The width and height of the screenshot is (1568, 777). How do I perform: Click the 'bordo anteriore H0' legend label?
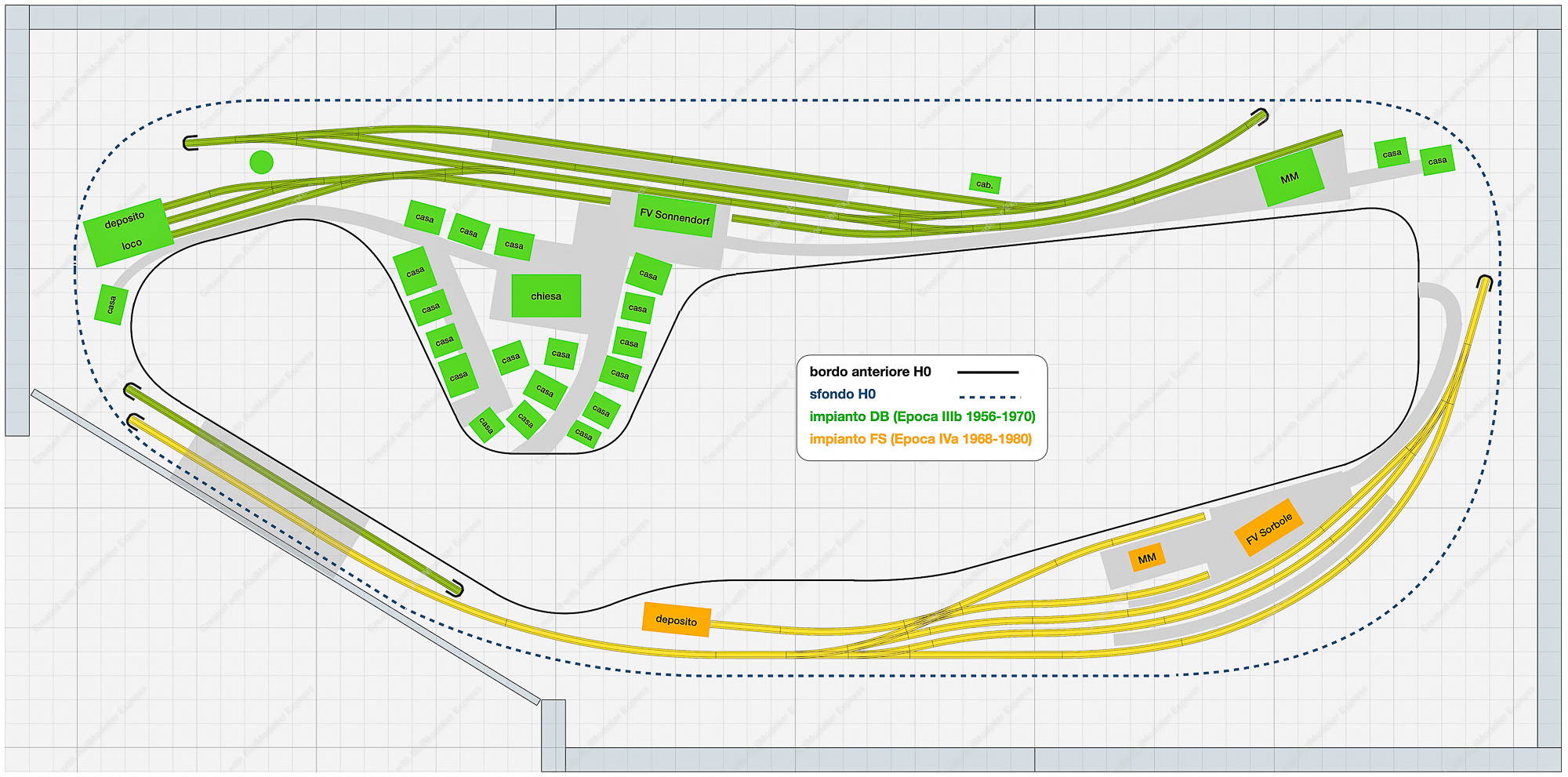tap(869, 372)
